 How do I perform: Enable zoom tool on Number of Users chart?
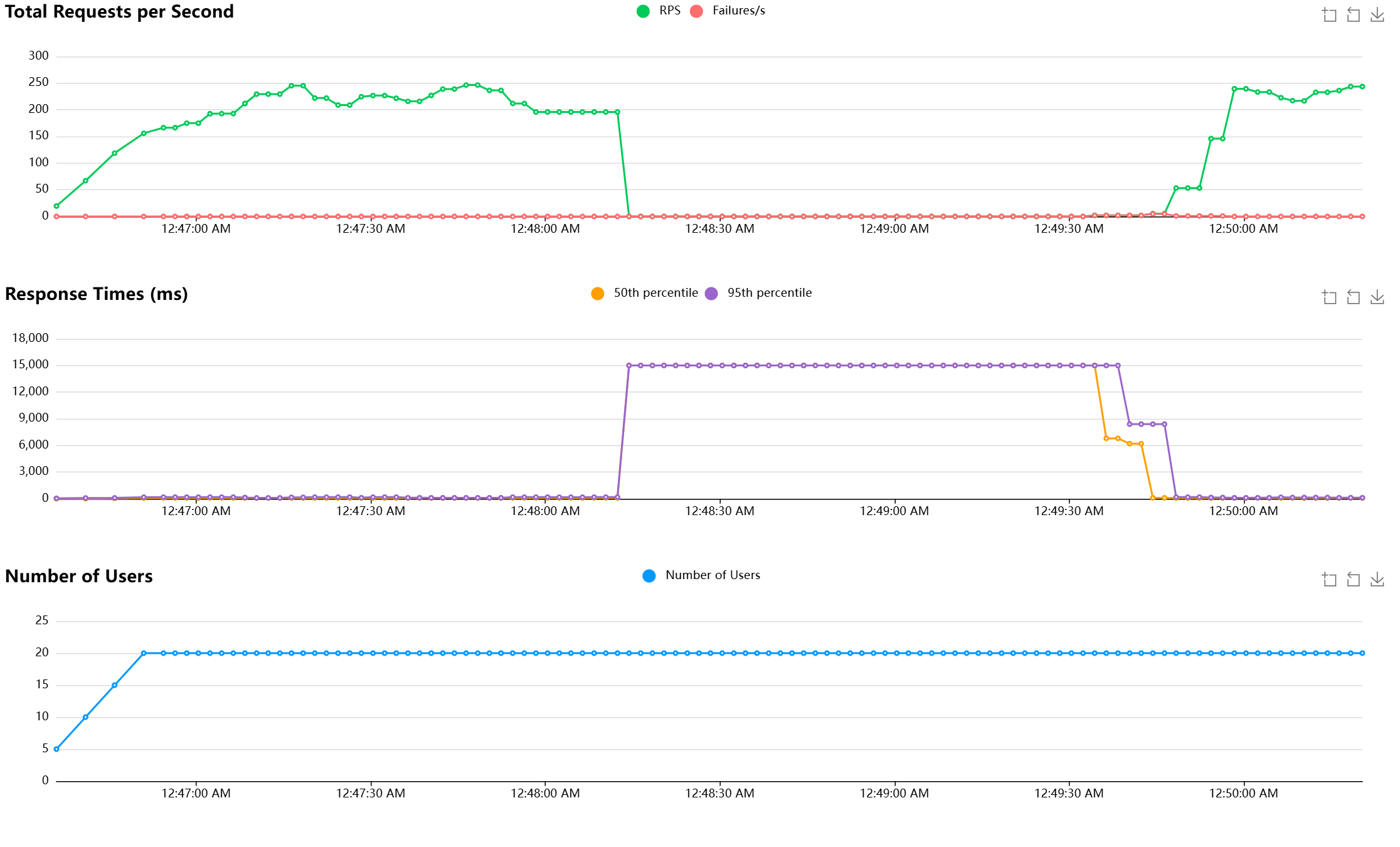tap(1329, 580)
